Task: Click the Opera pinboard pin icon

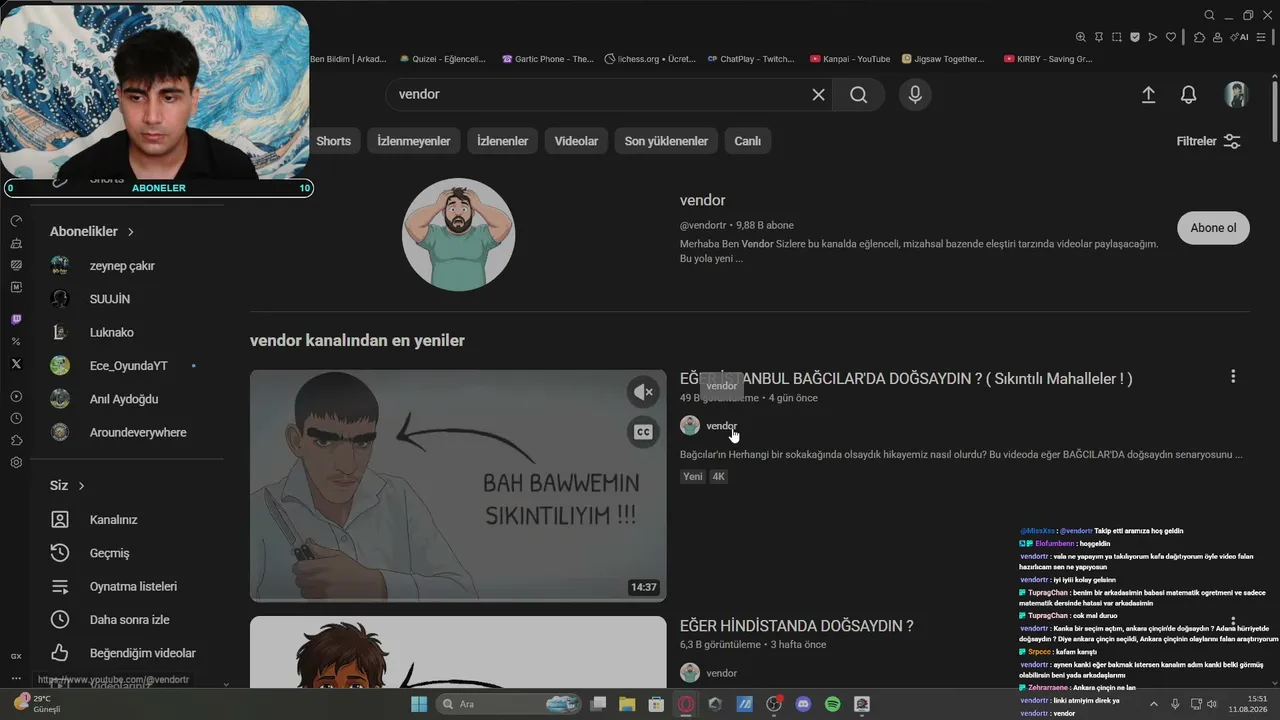Action: coord(1098,37)
